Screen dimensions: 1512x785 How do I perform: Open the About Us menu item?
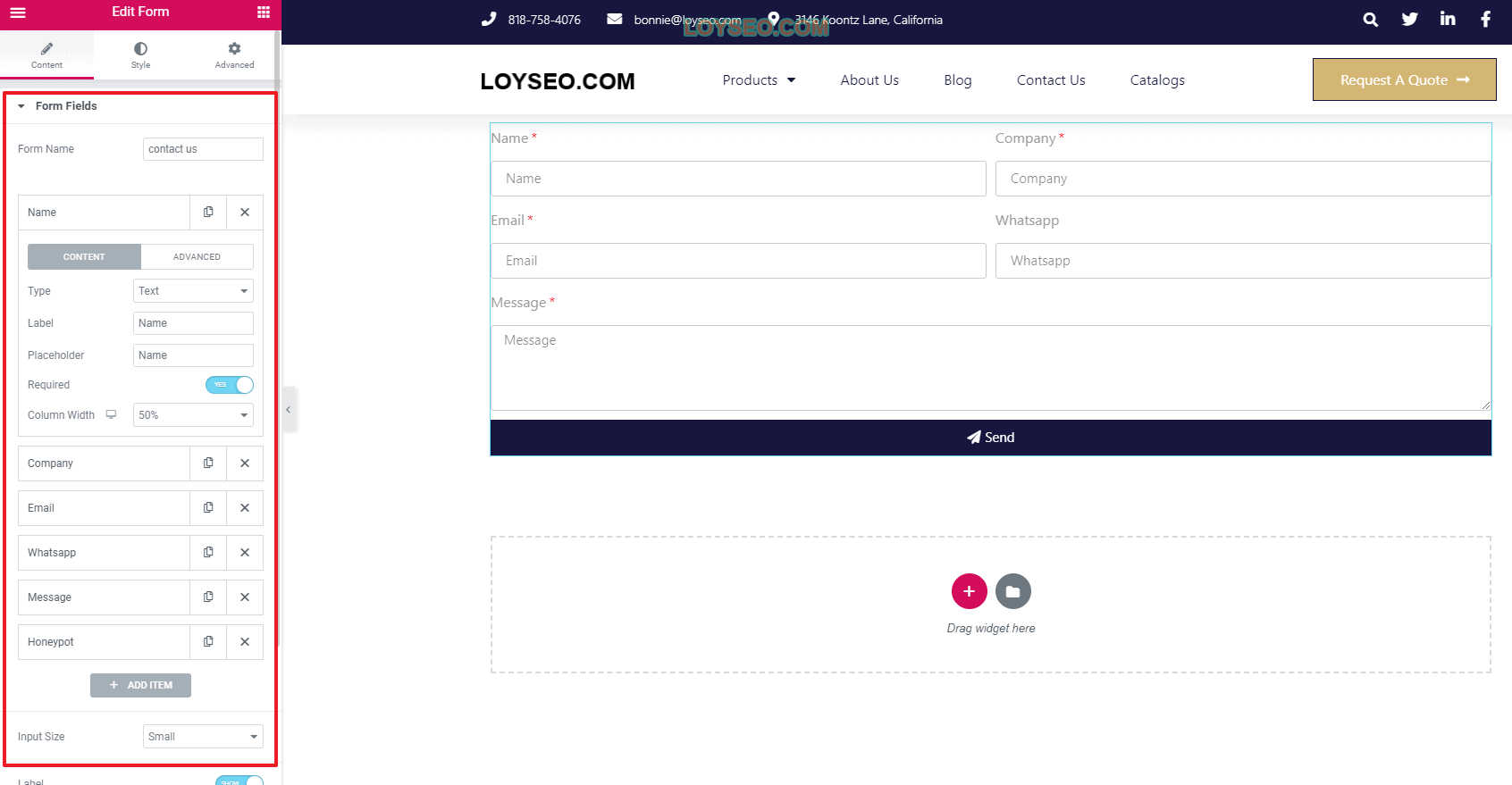[869, 80]
